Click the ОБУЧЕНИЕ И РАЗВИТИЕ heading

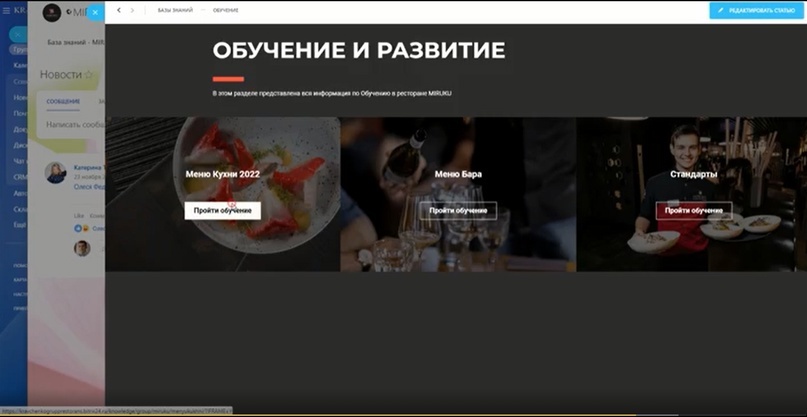(359, 50)
